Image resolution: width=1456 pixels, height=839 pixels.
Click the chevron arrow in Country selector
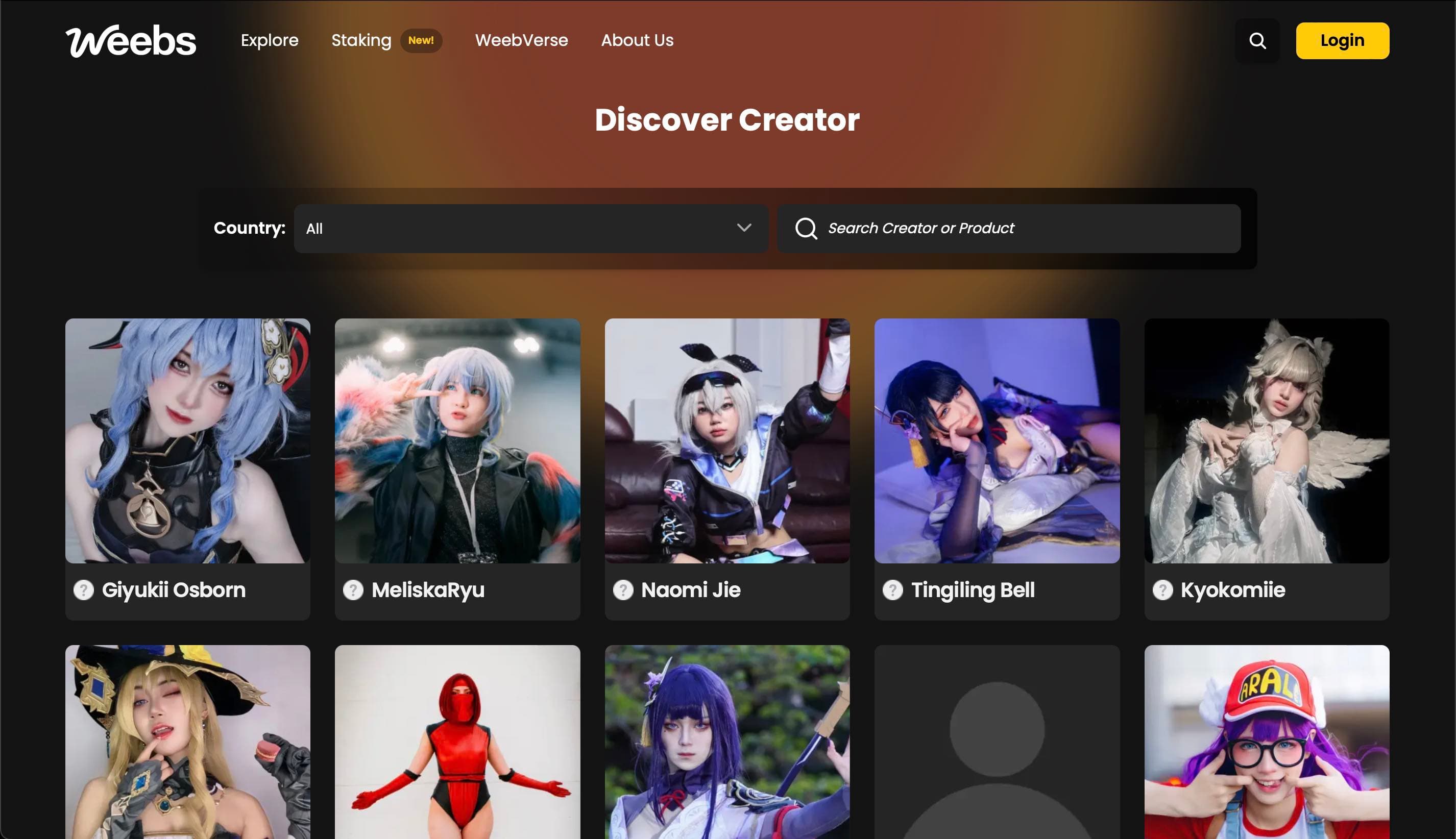[x=744, y=228]
